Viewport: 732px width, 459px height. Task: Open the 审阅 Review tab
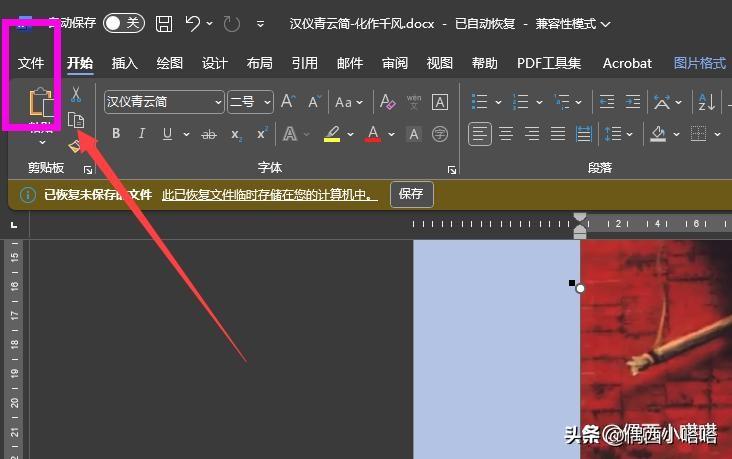[x=395, y=63]
